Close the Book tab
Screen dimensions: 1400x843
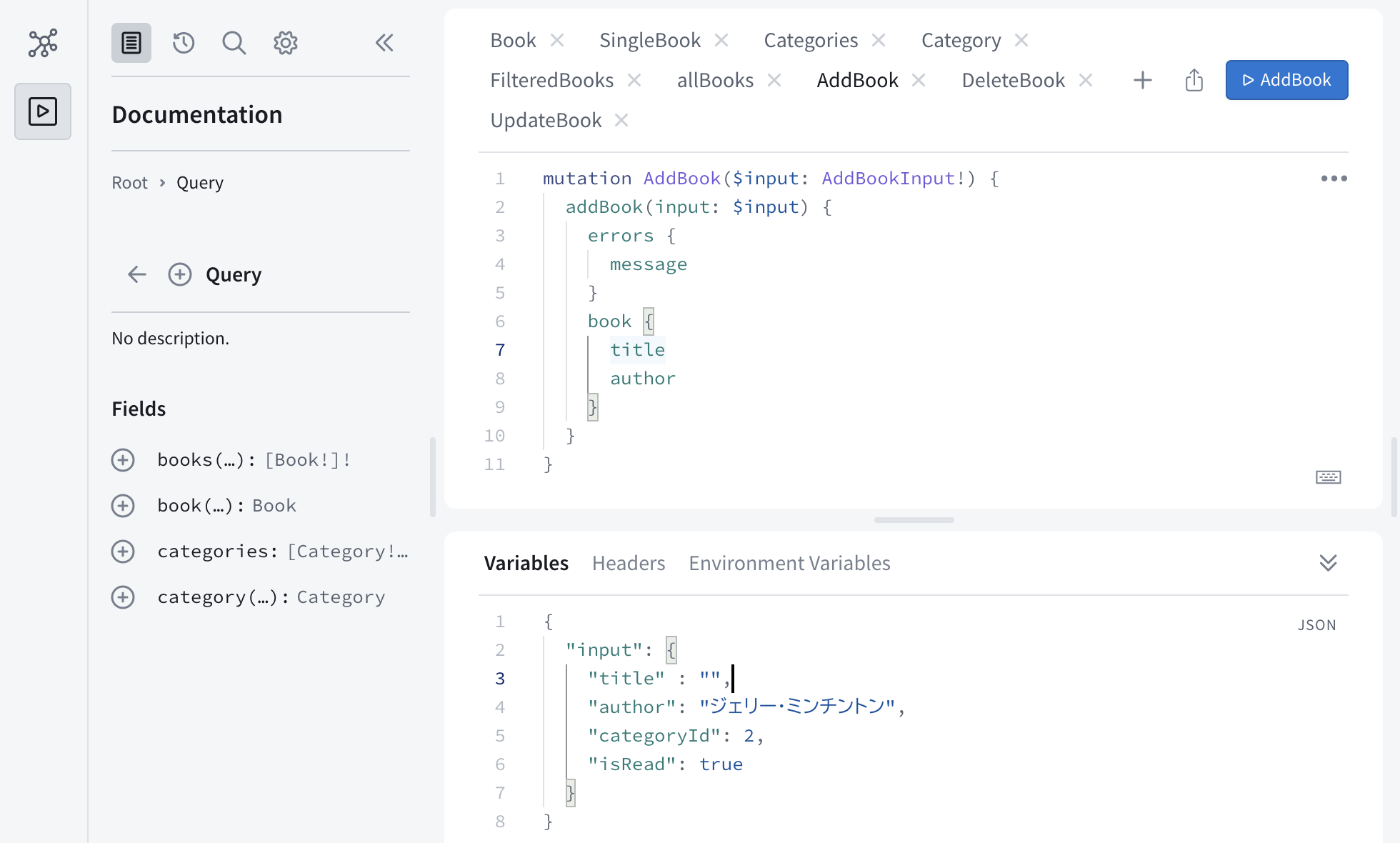(x=557, y=41)
